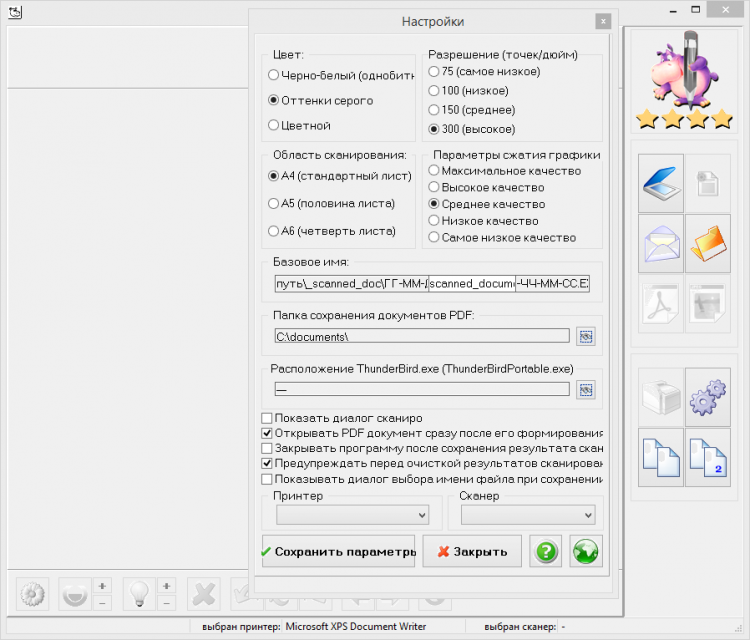Select Цветной color mode
Image resolution: width=750 pixels, height=640 pixels.
tap(299, 125)
